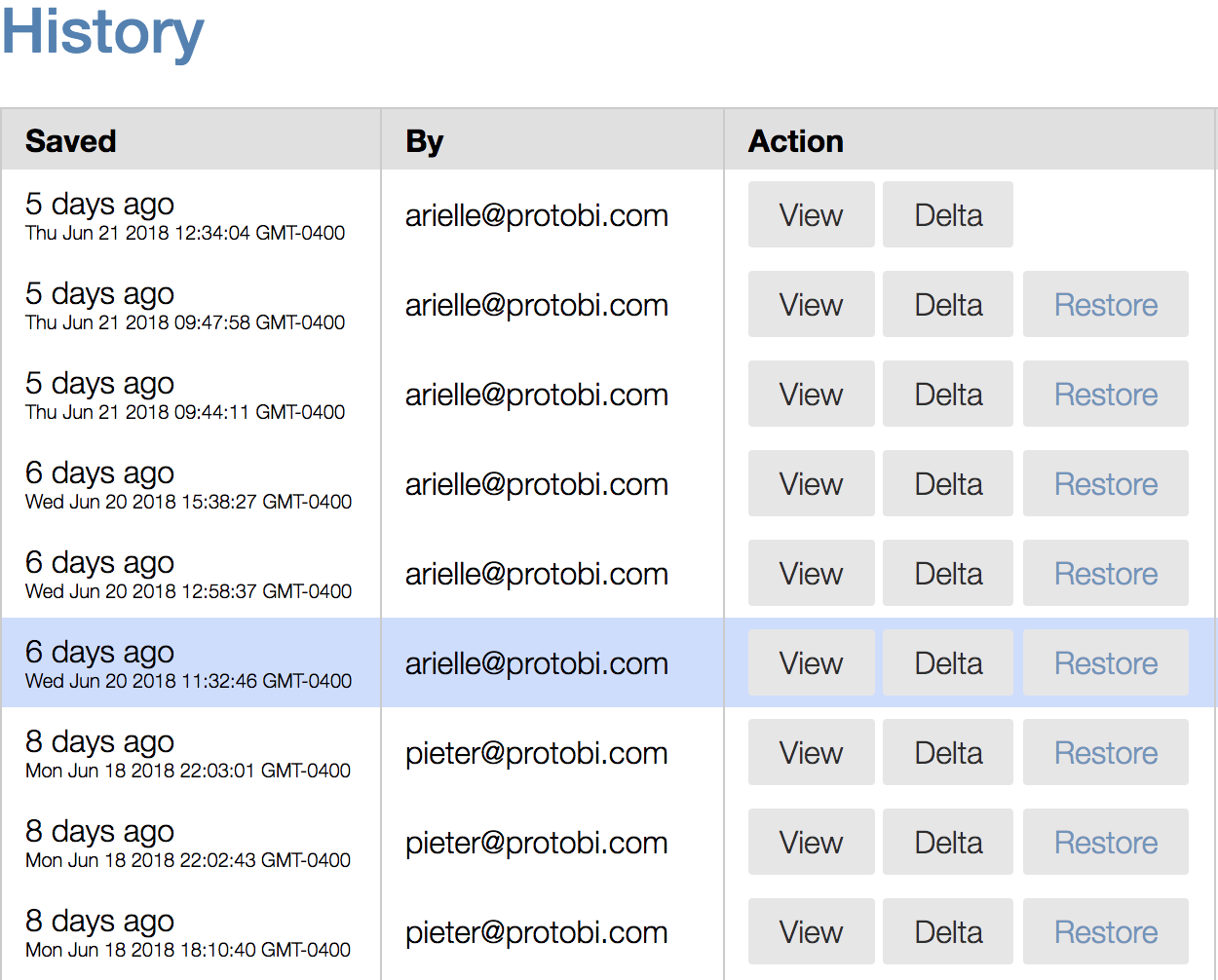Click "6 days ago" in the highlighted row
The height and width of the screenshot is (980, 1218).
[99, 653]
